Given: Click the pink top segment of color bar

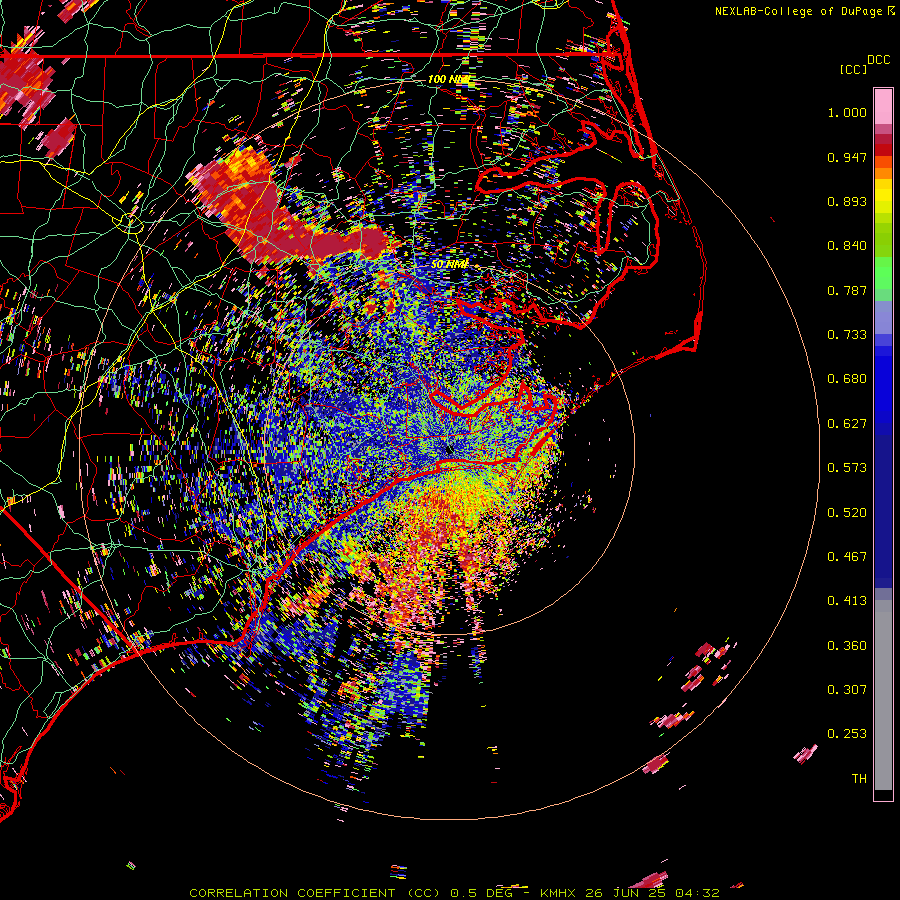Looking at the screenshot, I should (x=883, y=107).
